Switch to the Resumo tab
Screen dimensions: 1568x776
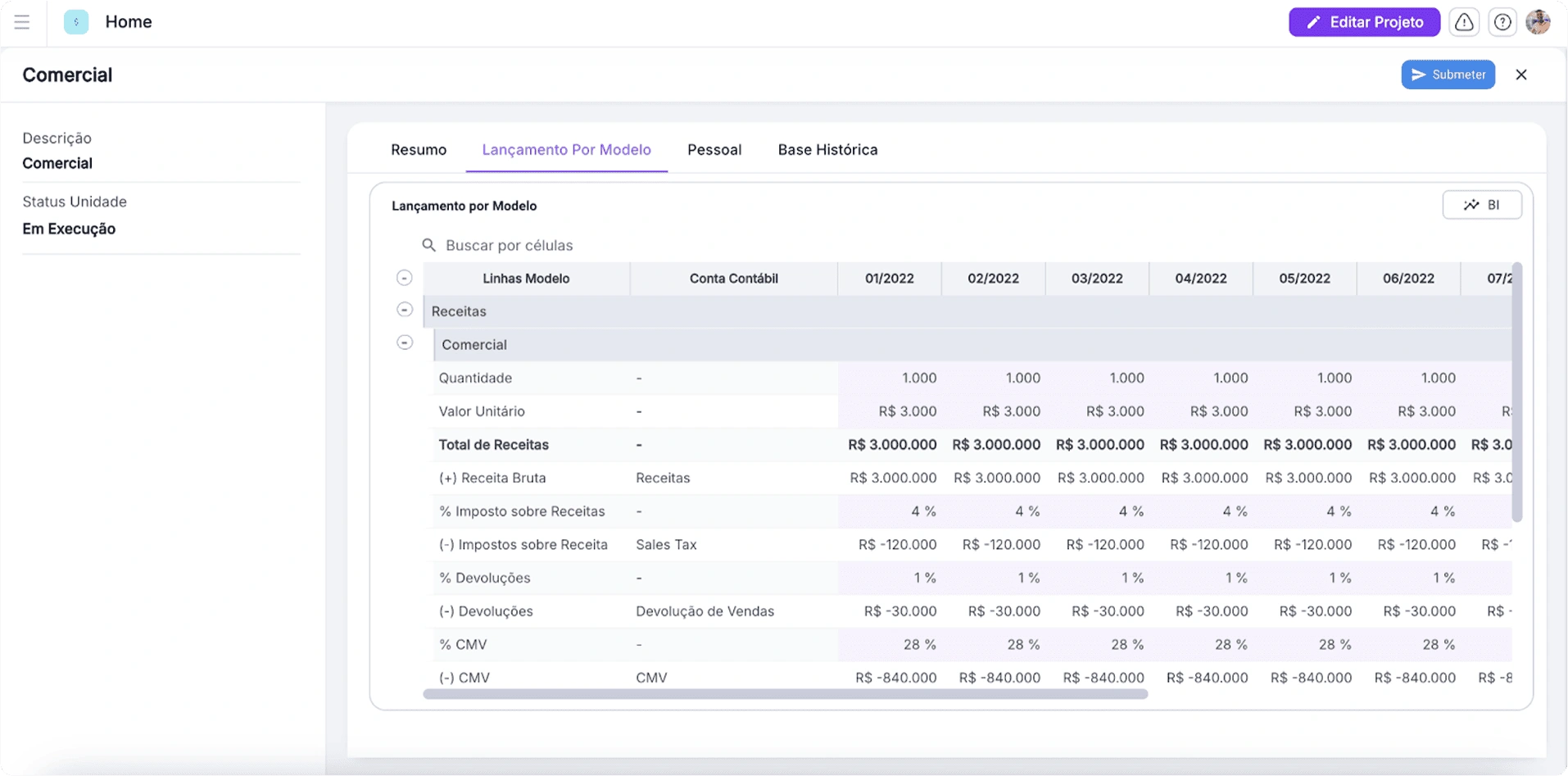click(419, 150)
